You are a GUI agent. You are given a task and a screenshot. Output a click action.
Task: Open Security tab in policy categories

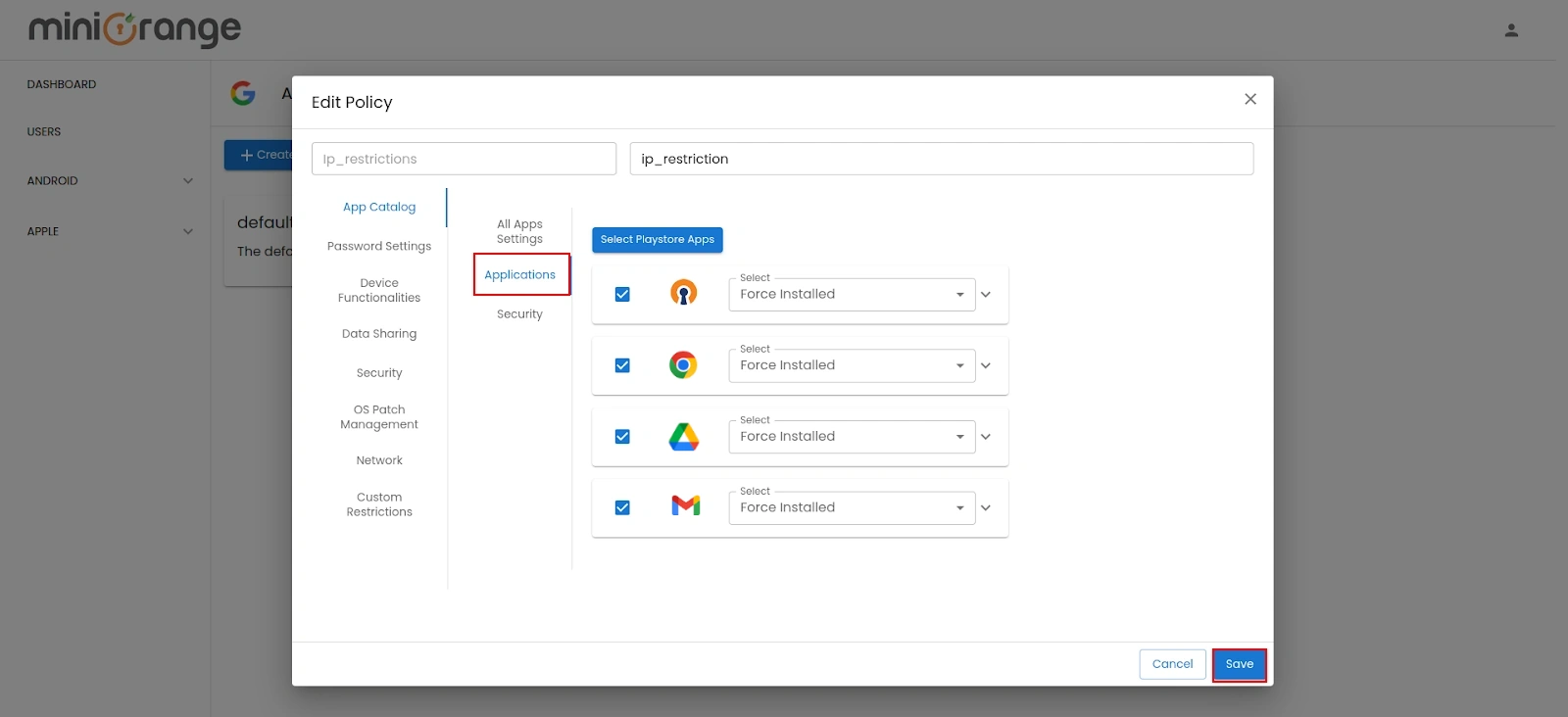(x=379, y=373)
